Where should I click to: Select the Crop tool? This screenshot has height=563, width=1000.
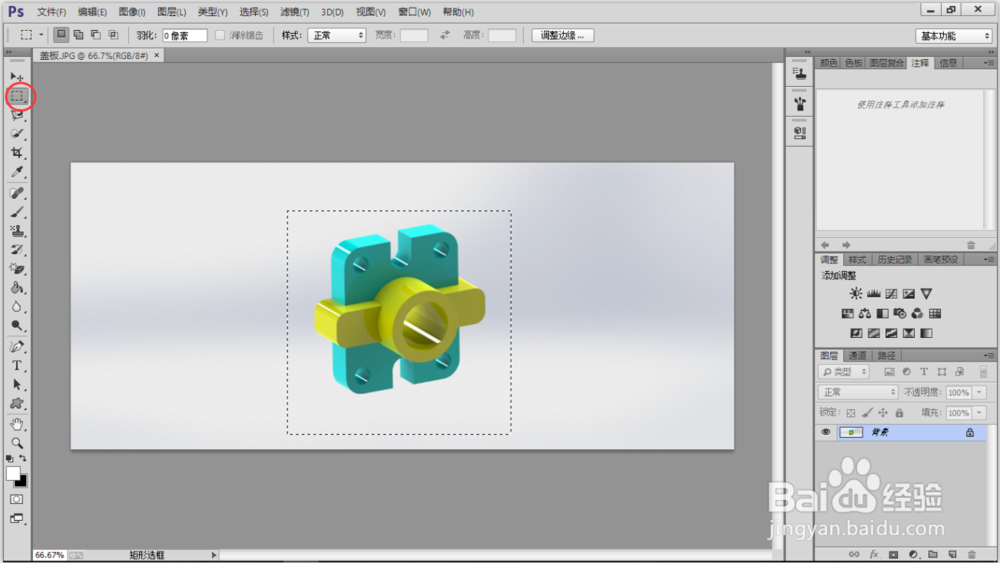pyautogui.click(x=17, y=153)
